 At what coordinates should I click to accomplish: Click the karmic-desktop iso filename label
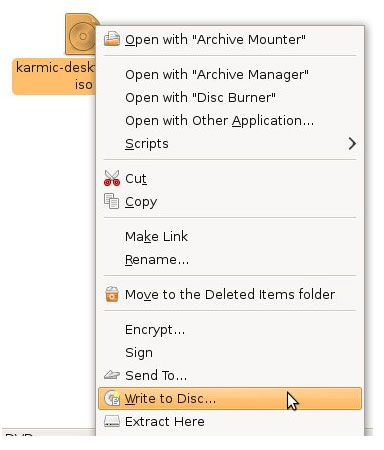[54, 76]
